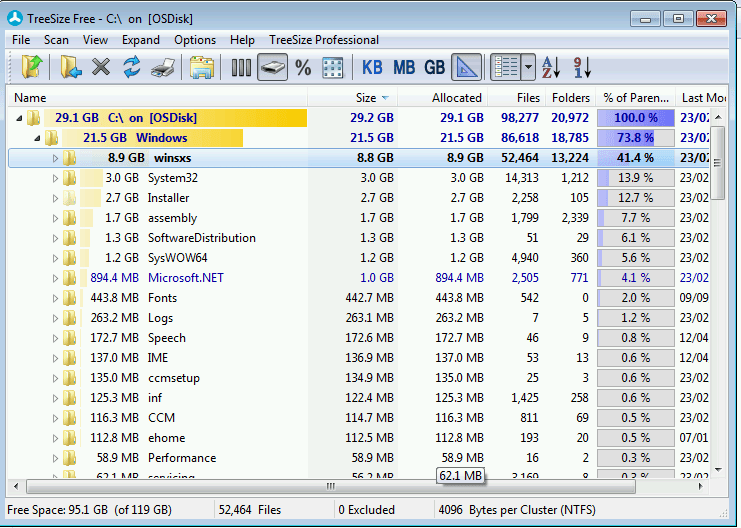
Task: Click the vertical scrollbar down arrow
Action: pyautogui.click(x=718, y=469)
